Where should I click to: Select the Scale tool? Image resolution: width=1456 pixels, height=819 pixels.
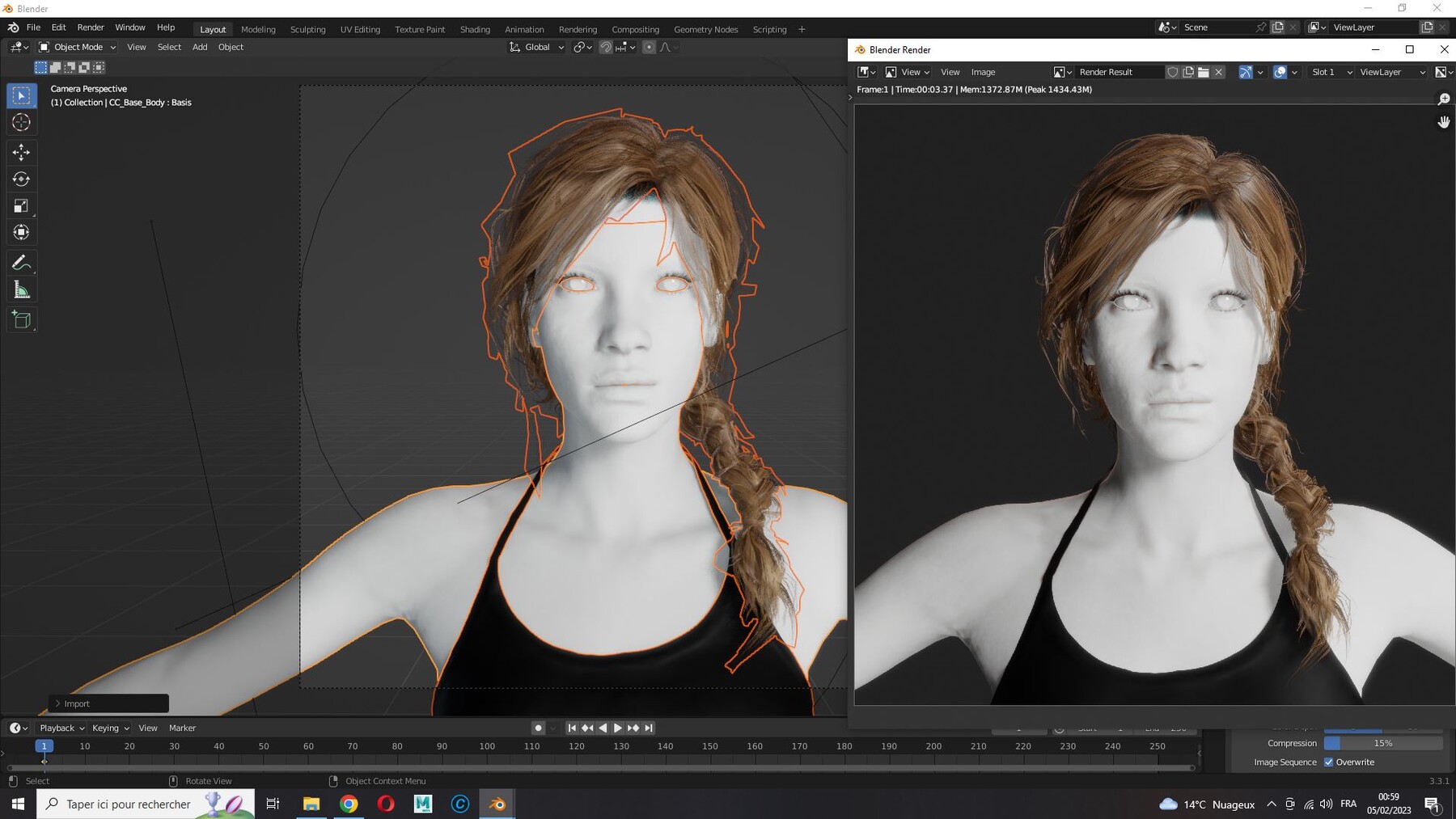tap(22, 205)
